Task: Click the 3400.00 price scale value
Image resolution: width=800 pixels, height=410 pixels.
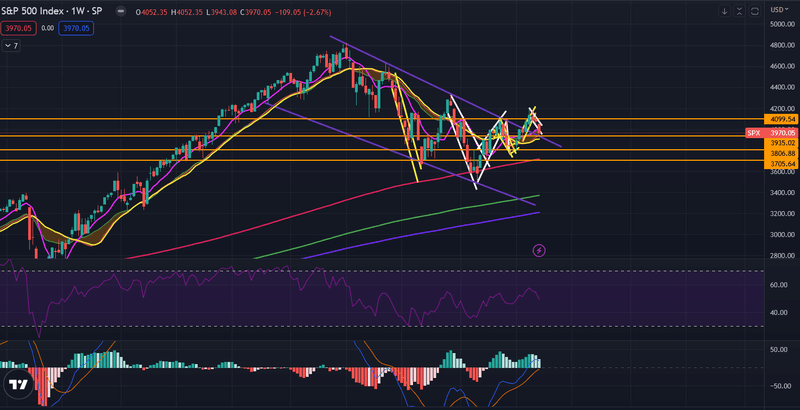Action: 783,193
